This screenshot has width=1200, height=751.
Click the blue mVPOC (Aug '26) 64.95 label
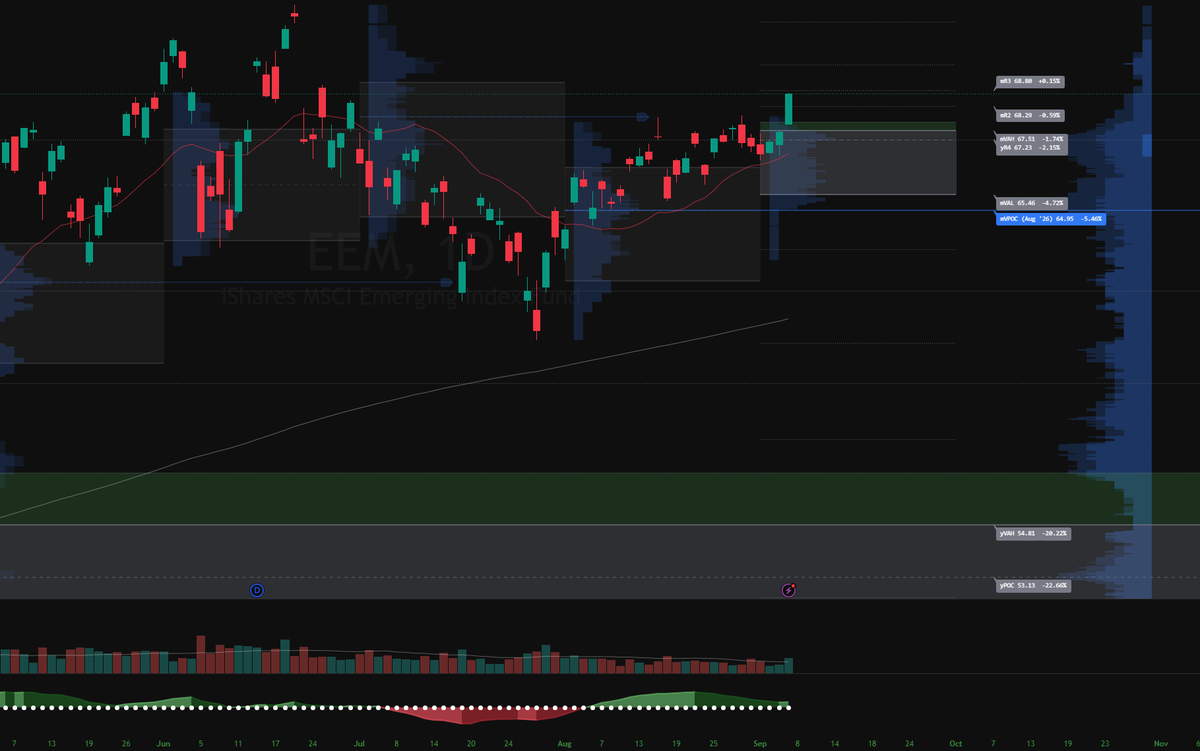(x=1051, y=218)
